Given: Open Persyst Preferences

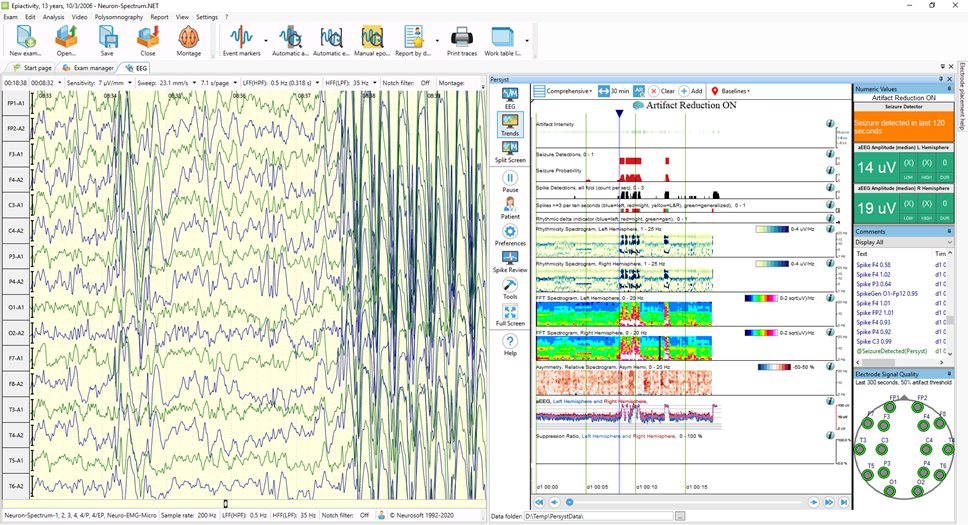Looking at the screenshot, I should 510,235.
